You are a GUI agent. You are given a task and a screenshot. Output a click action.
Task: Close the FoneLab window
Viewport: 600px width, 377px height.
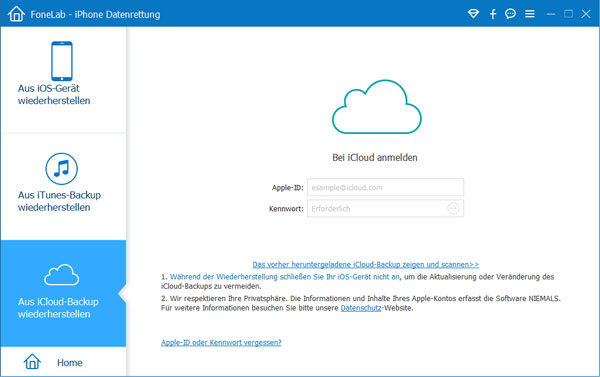pyautogui.click(x=586, y=14)
